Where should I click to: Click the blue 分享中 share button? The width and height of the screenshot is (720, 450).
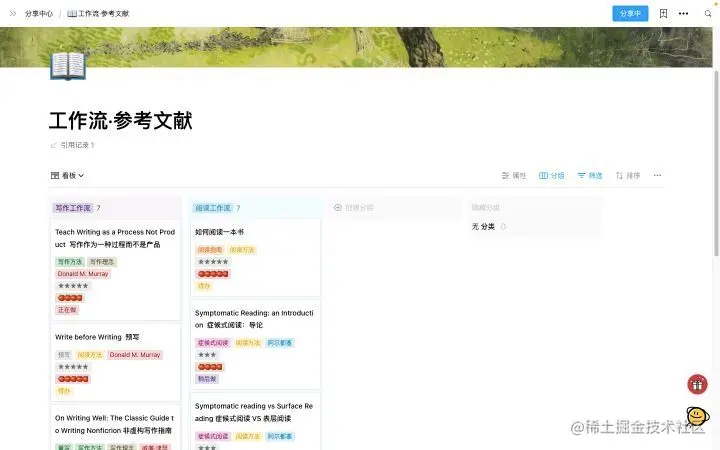coord(630,14)
